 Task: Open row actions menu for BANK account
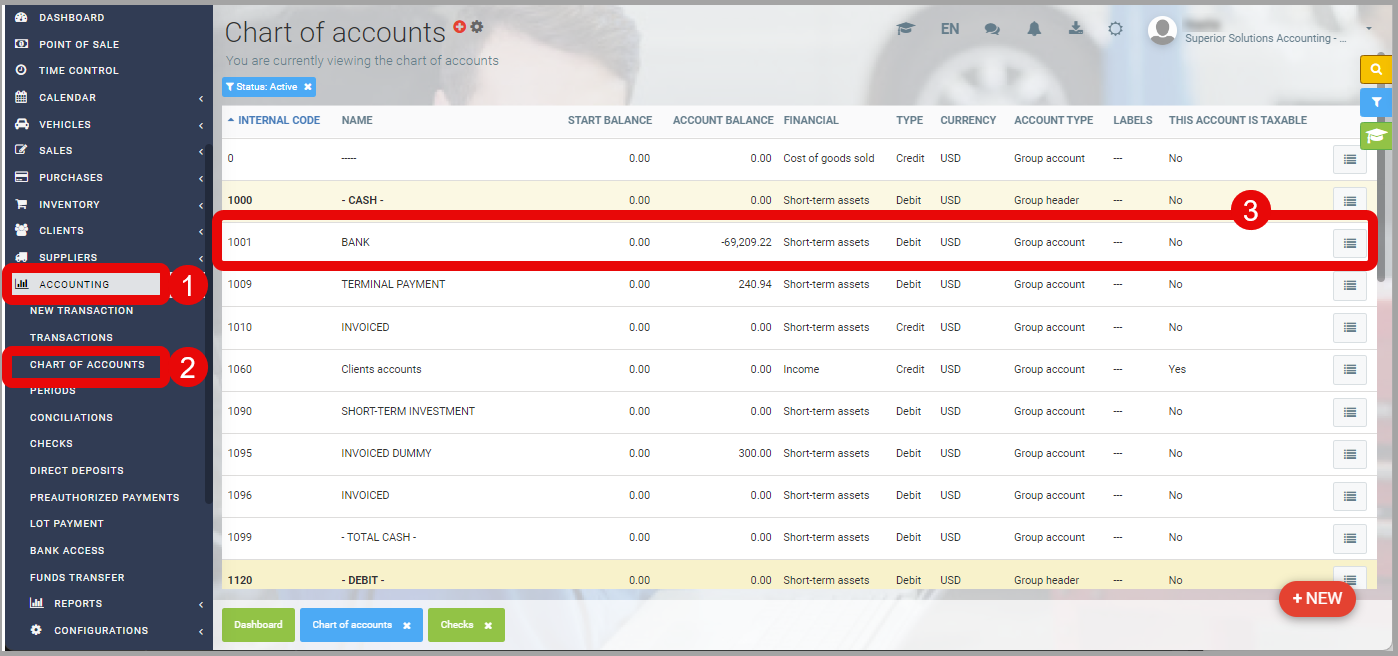(1349, 243)
